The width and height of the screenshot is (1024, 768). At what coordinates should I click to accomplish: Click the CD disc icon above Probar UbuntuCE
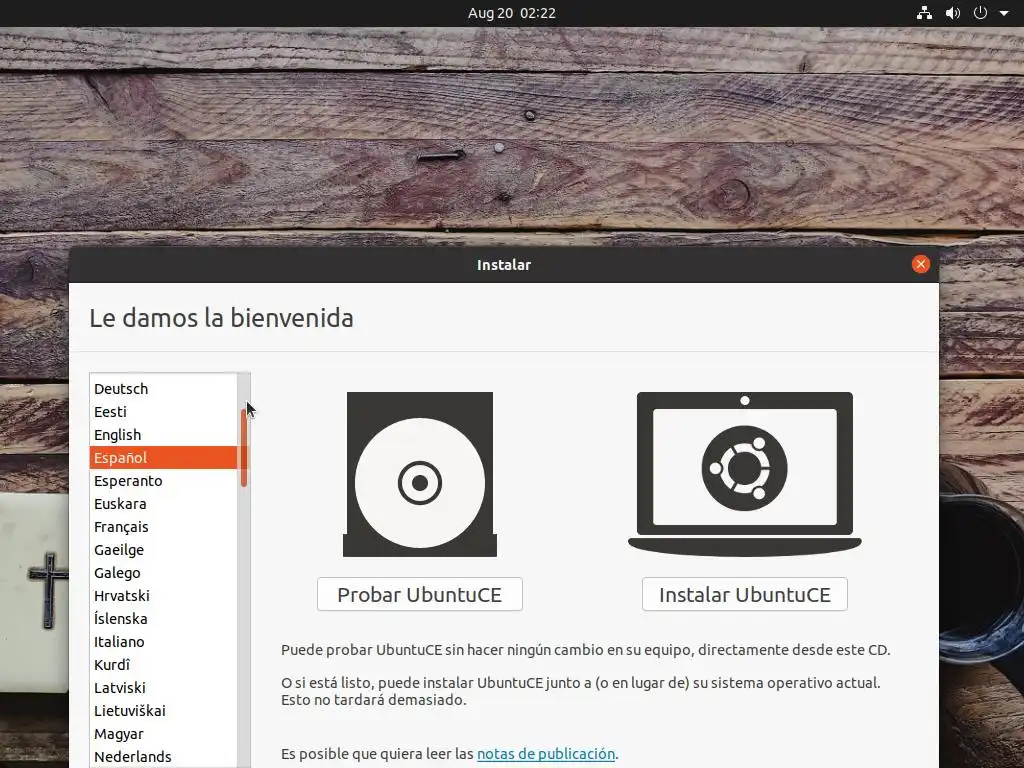[420, 474]
